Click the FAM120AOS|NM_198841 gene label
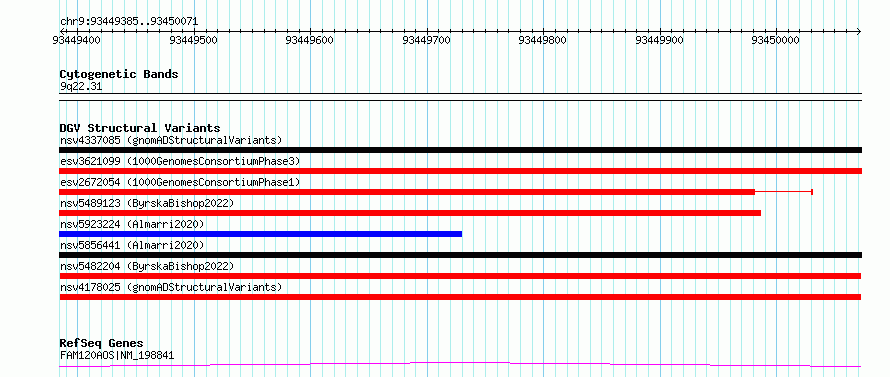Viewport: 890px width, 377px height. click(x=117, y=356)
